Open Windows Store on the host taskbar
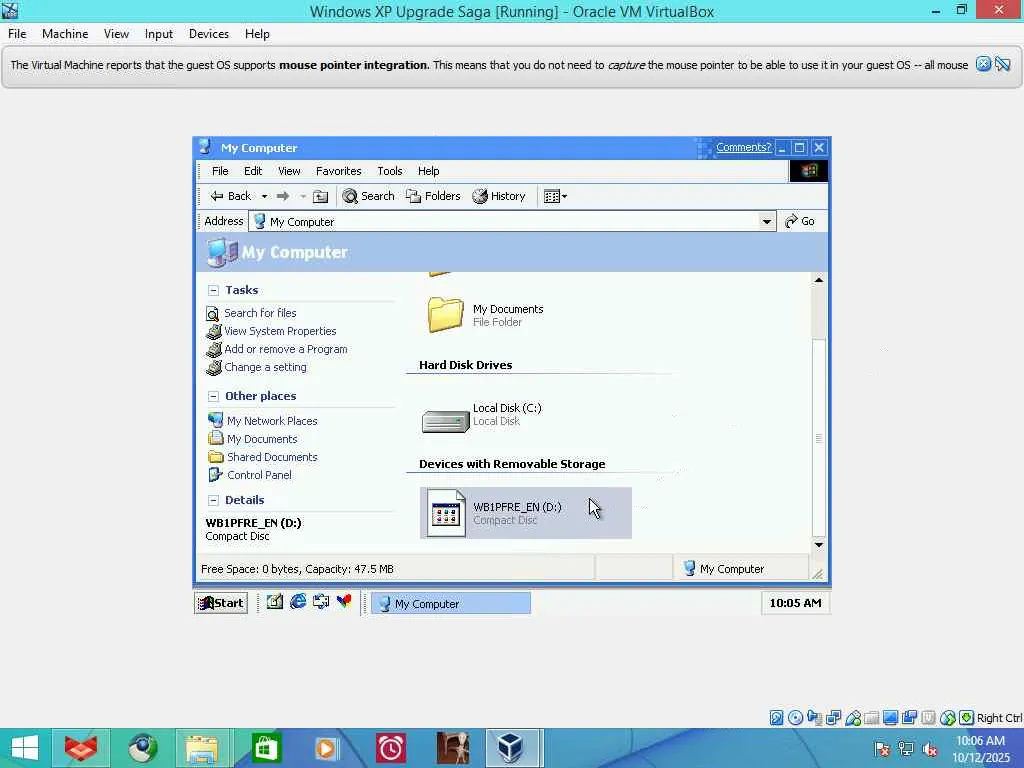The width and height of the screenshot is (1024, 768). pos(265,748)
